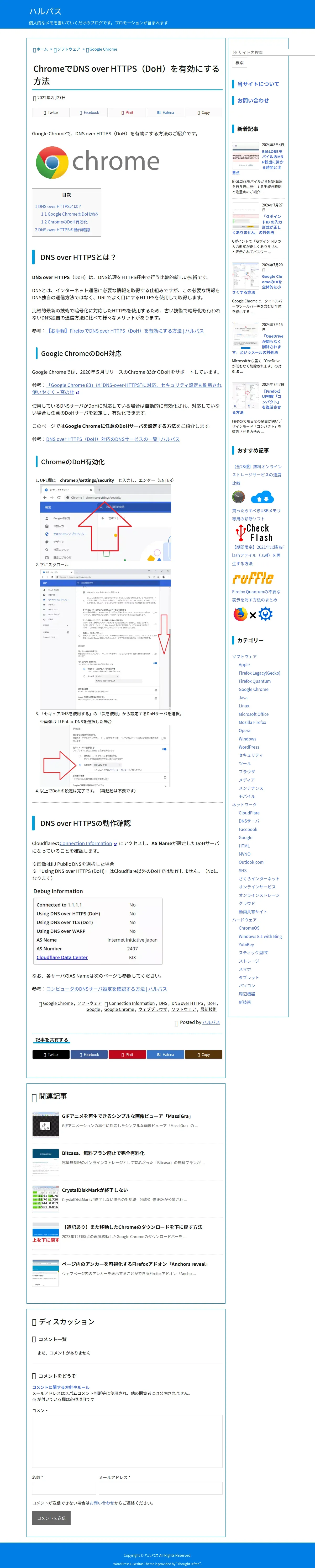
Task: Open related post Bitcasa、無料プラン廃止
Action: (103, 1153)
